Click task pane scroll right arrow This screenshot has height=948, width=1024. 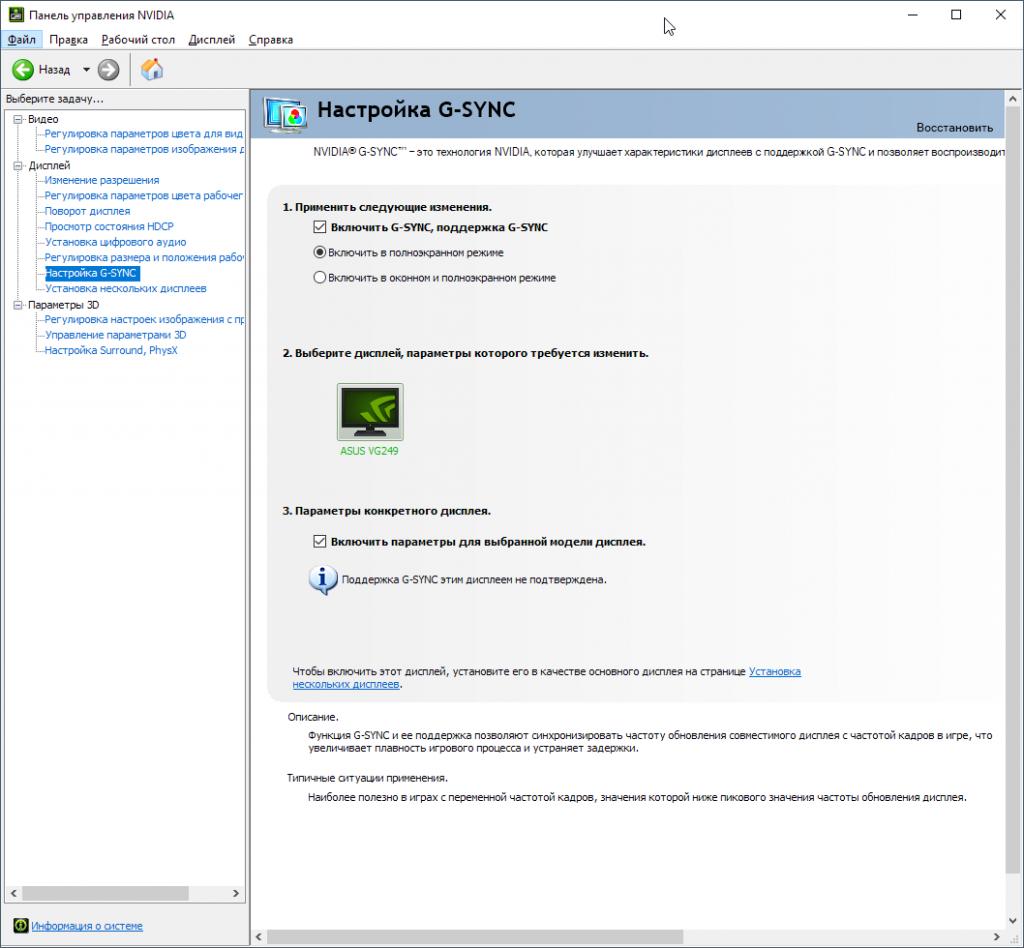pyautogui.click(x=236, y=893)
